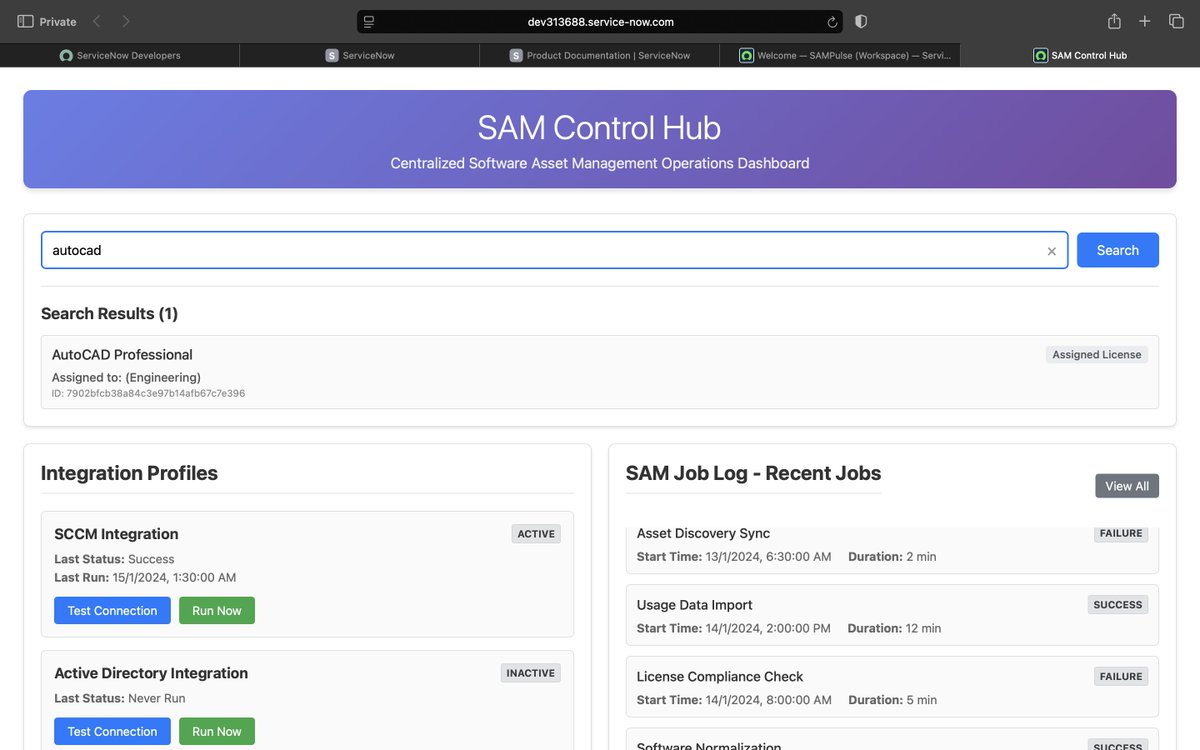Click Last Status: Never Run text
The image size is (1200, 750).
pyautogui.click(x=119, y=698)
